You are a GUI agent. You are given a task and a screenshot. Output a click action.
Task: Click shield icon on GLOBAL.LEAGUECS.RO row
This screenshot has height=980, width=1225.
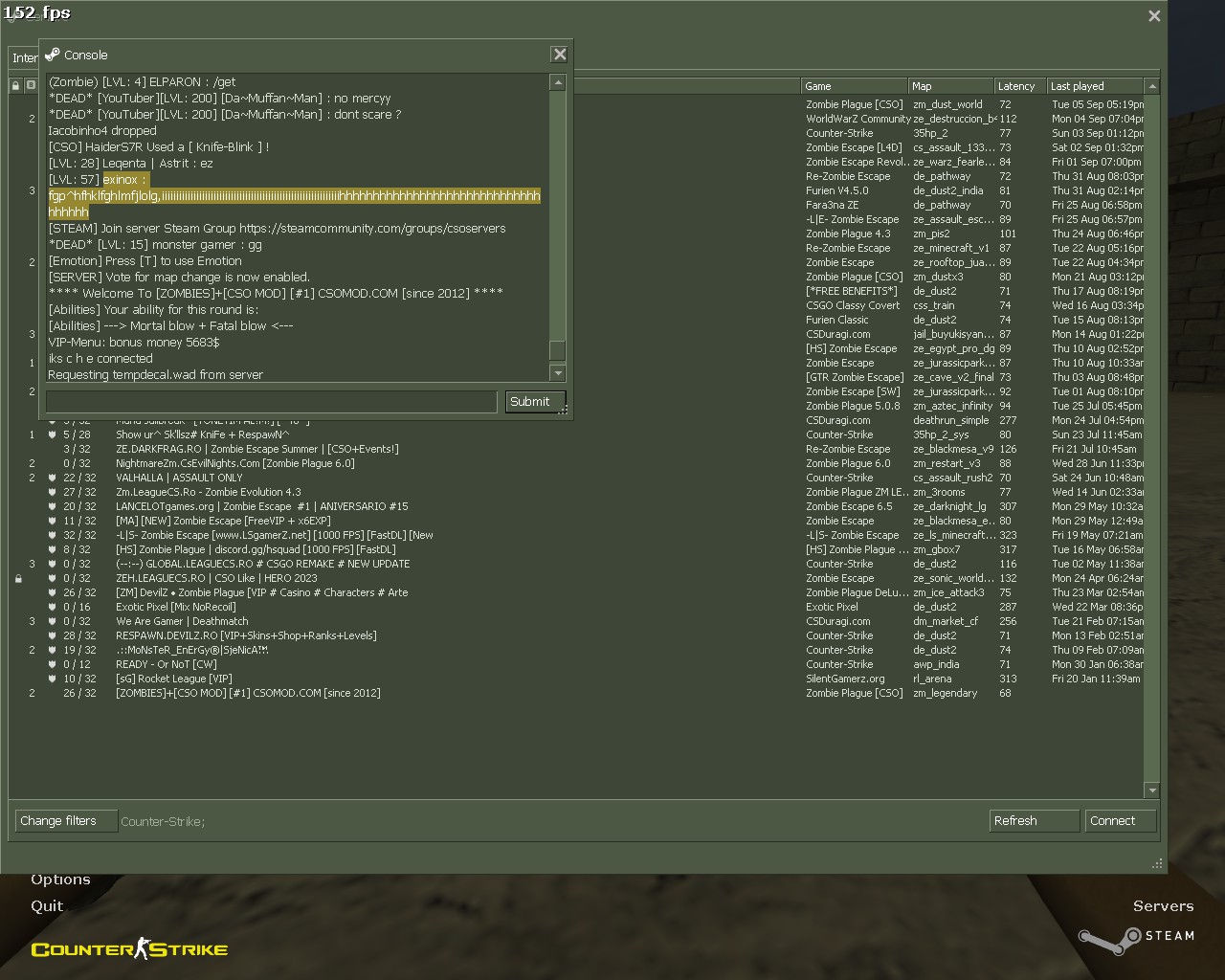54,564
